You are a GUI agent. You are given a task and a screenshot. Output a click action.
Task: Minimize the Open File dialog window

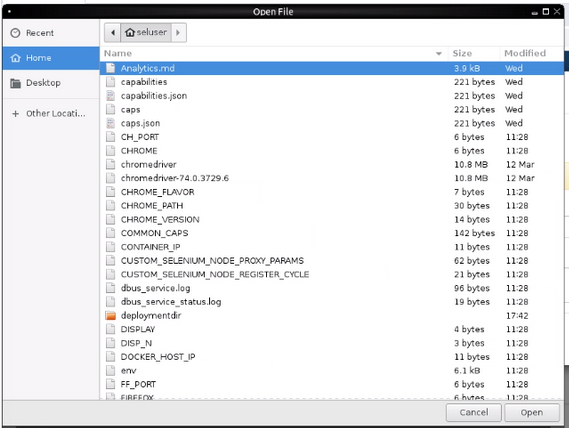(x=534, y=13)
